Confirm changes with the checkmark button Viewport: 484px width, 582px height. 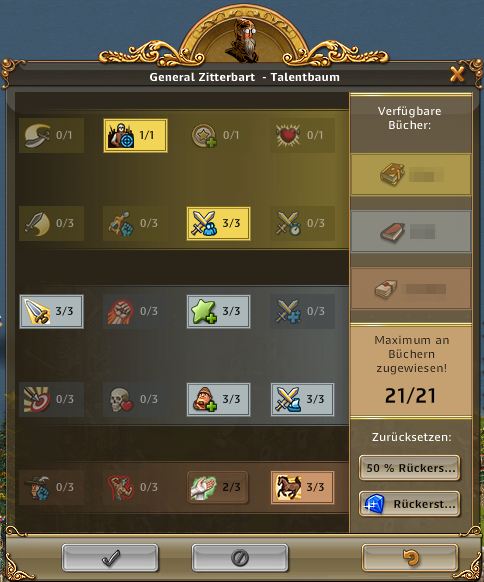click(110, 558)
